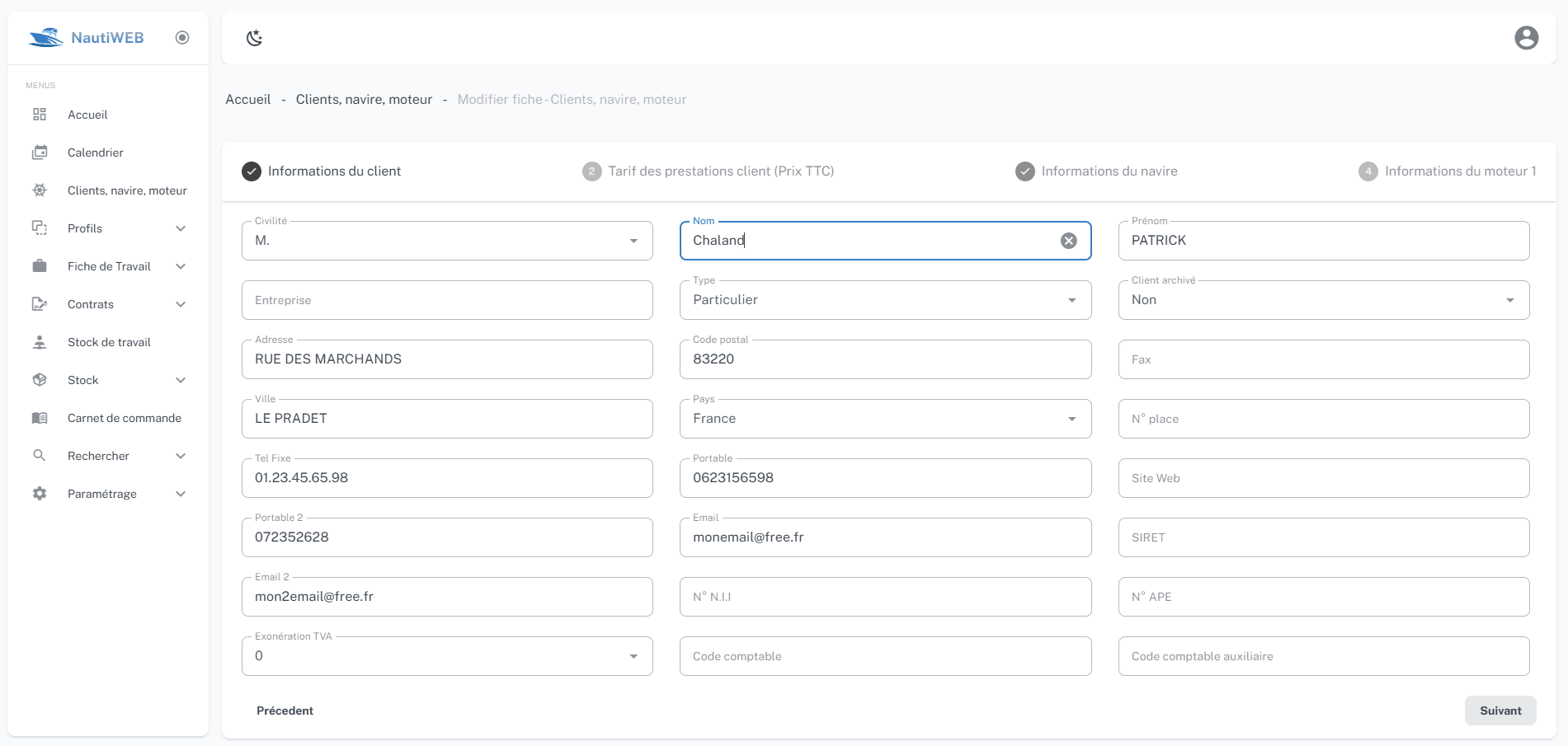Expand the Fiche de Travail chevron
This screenshot has width=1568, height=746.
(x=181, y=266)
